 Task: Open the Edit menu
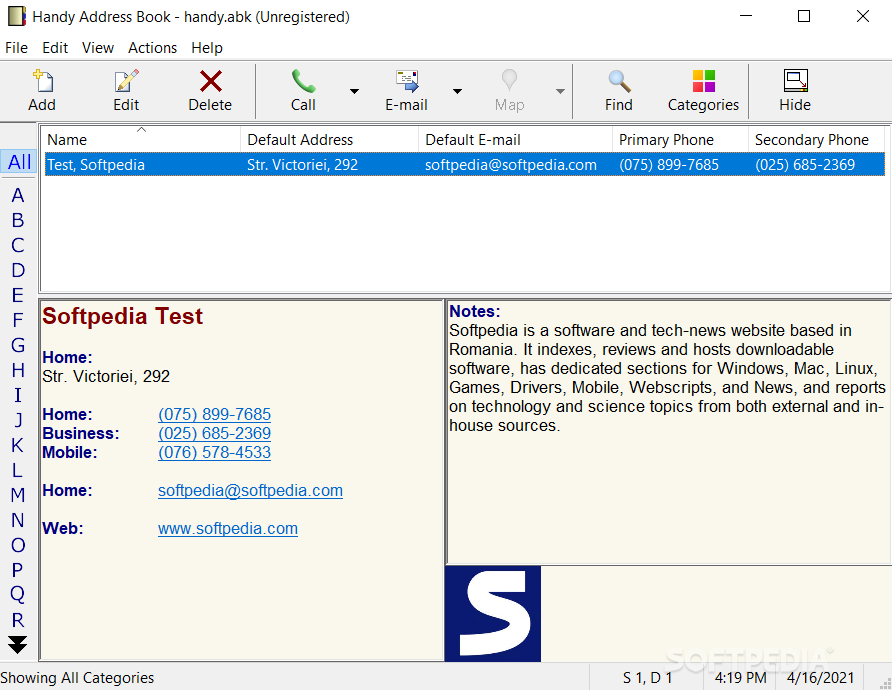55,48
